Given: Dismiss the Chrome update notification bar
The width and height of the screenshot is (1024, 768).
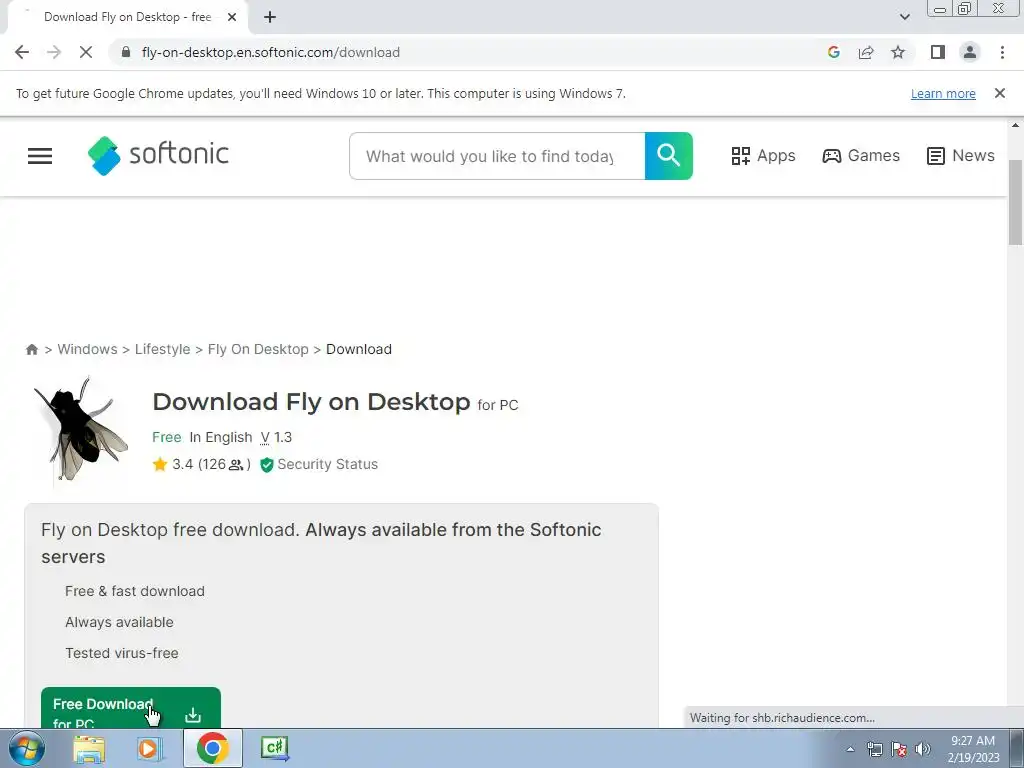Looking at the screenshot, I should coord(999,93).
